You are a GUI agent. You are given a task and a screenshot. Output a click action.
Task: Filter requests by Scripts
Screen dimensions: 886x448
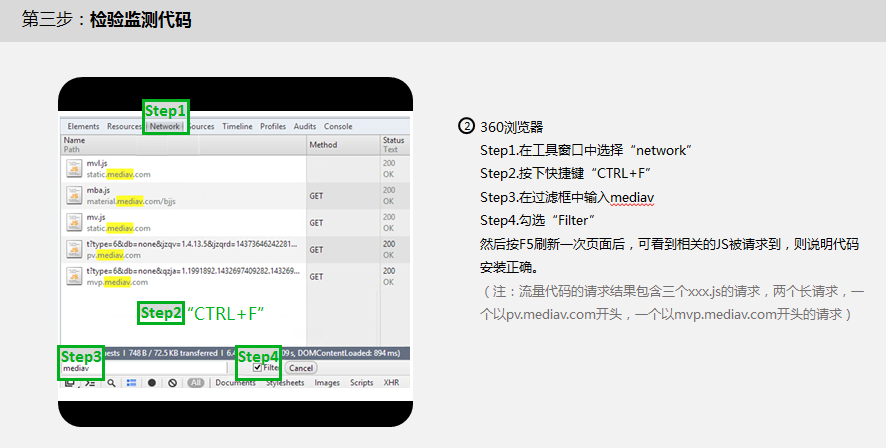click(x=361, y=383)
